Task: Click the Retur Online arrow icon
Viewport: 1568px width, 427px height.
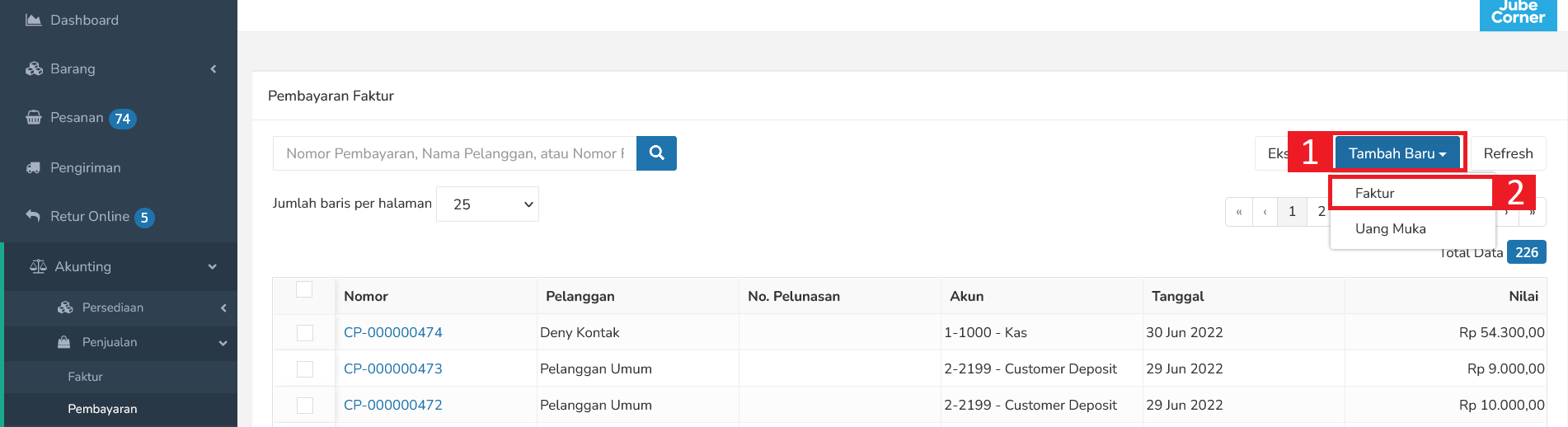Action: 33,216
